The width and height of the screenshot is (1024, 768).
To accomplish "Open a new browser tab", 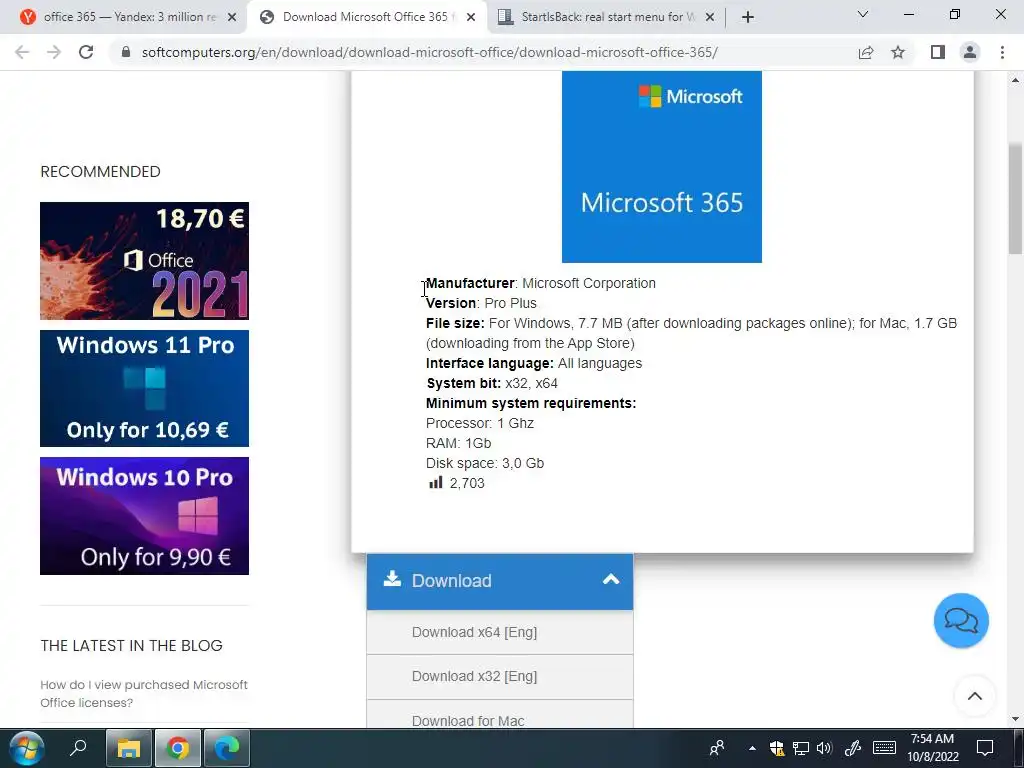I will pos(748,17).
